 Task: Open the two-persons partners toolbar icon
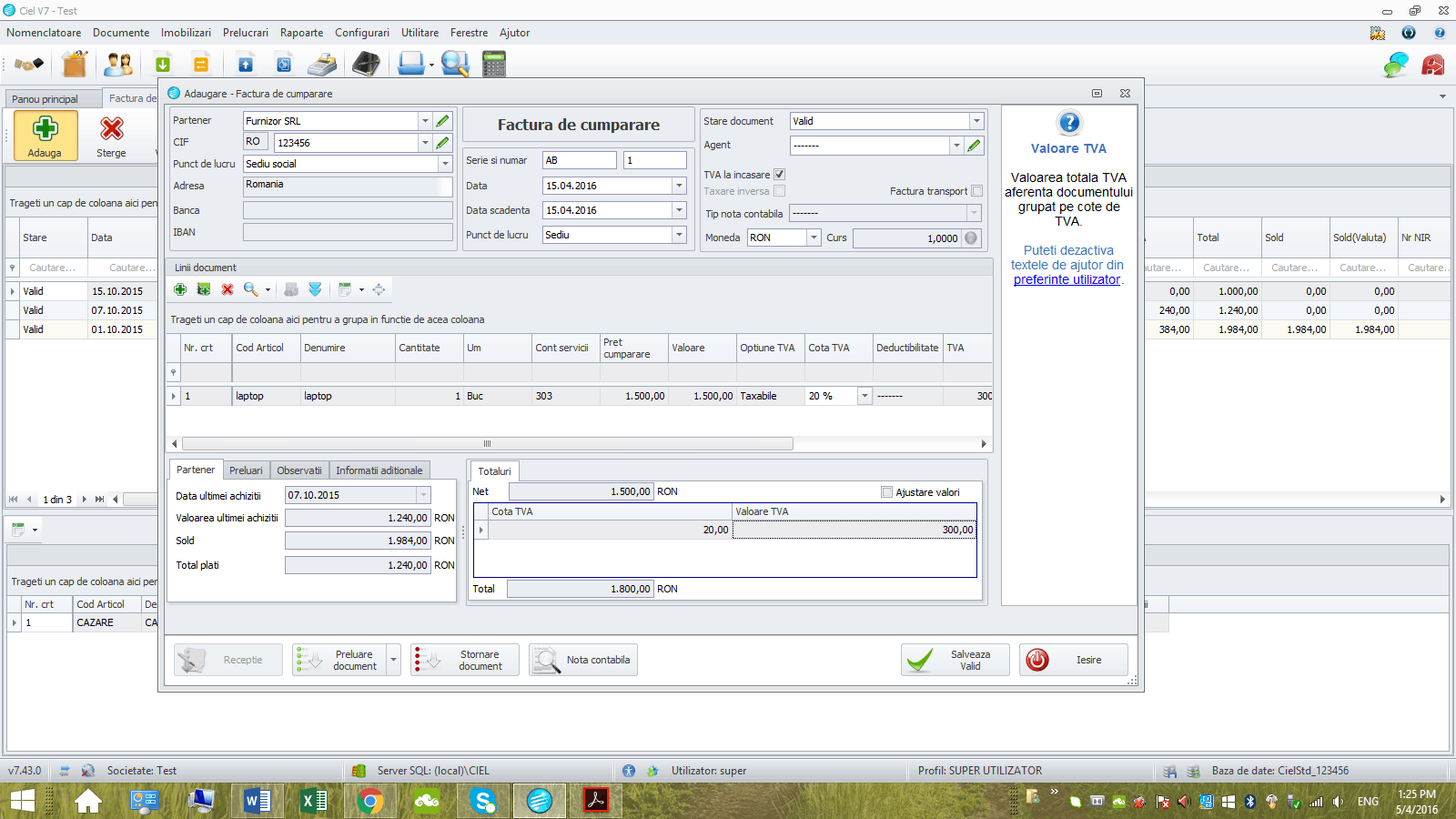(118, 64)
